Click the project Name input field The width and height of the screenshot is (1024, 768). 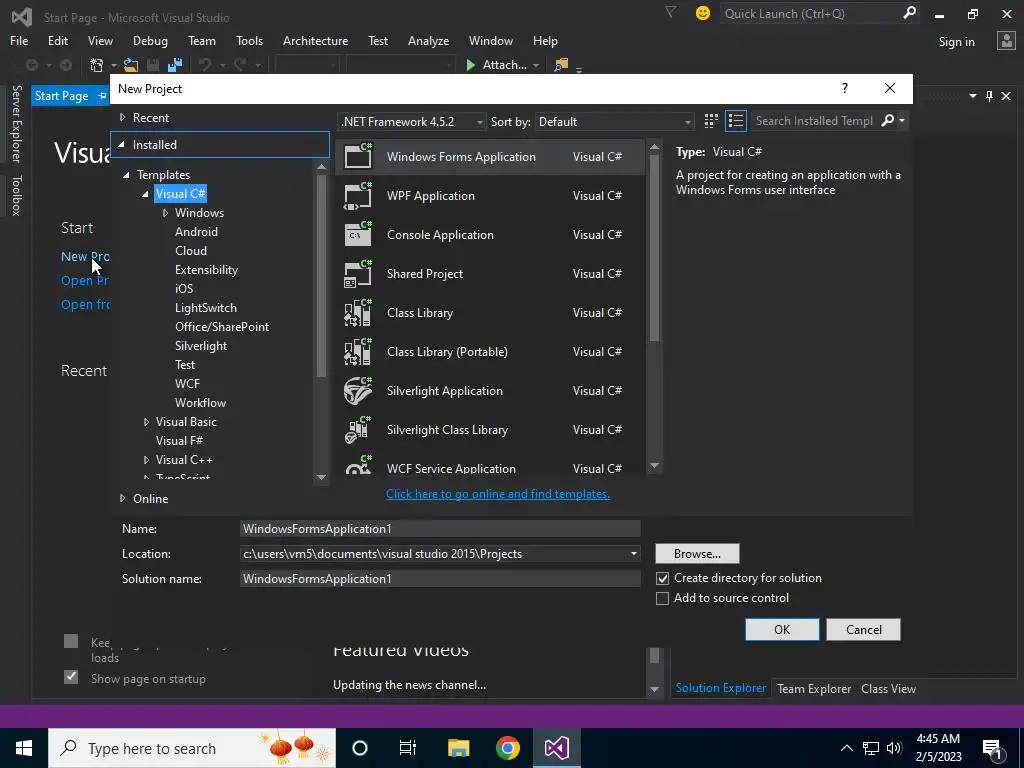(440, 528)
